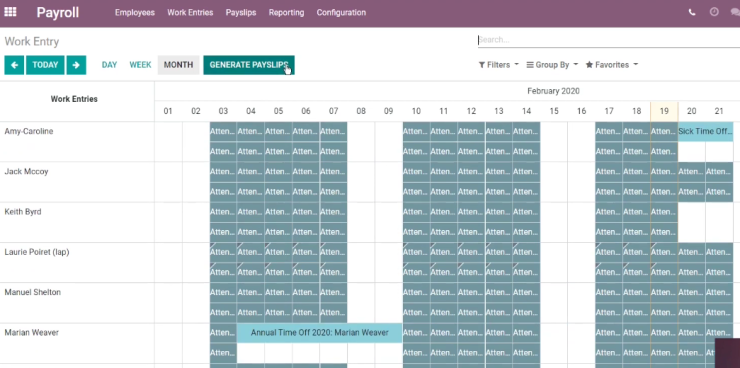Viewport: 740px width, 368px height.
Task: Click the TODAY button
Action: tap(45, 65)
